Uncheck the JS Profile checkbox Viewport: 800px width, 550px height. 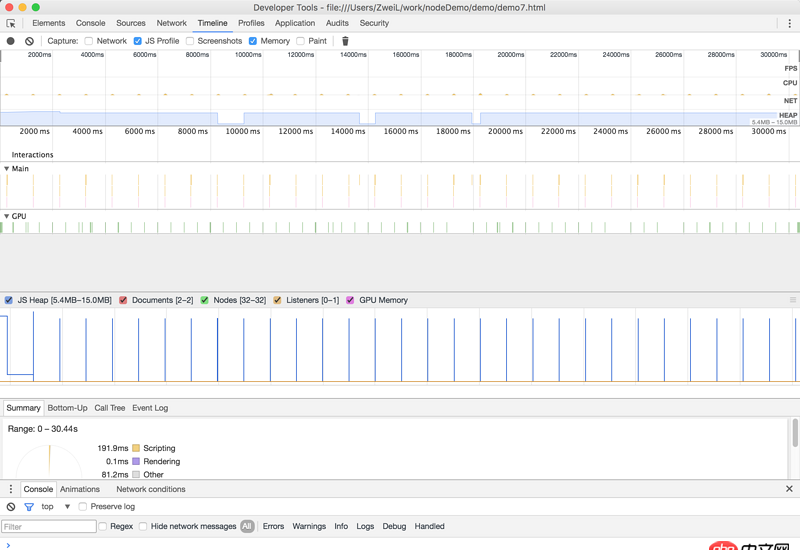tap(138, 41)
